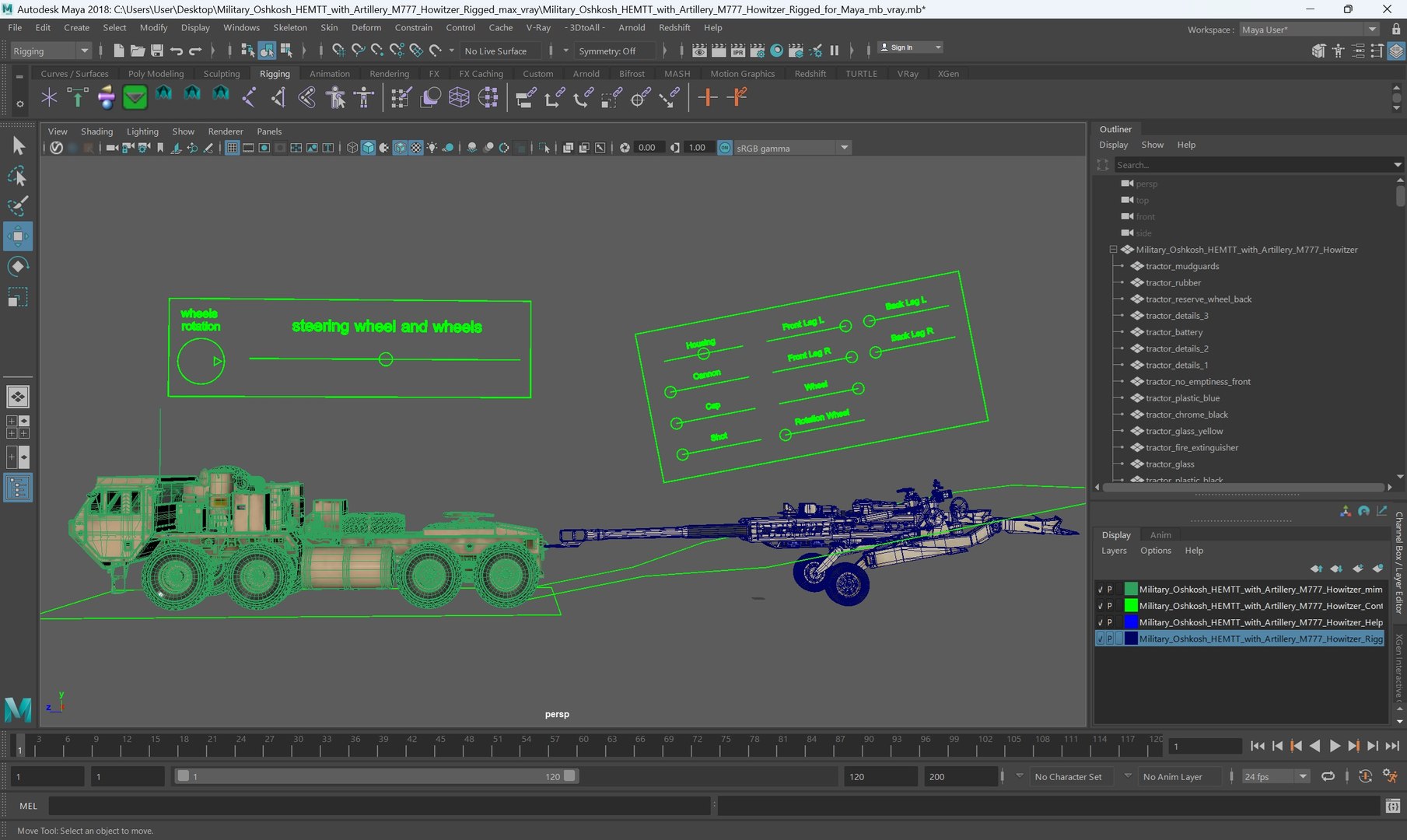Toggle visibility of the _Cont layer

[1100, 606]
